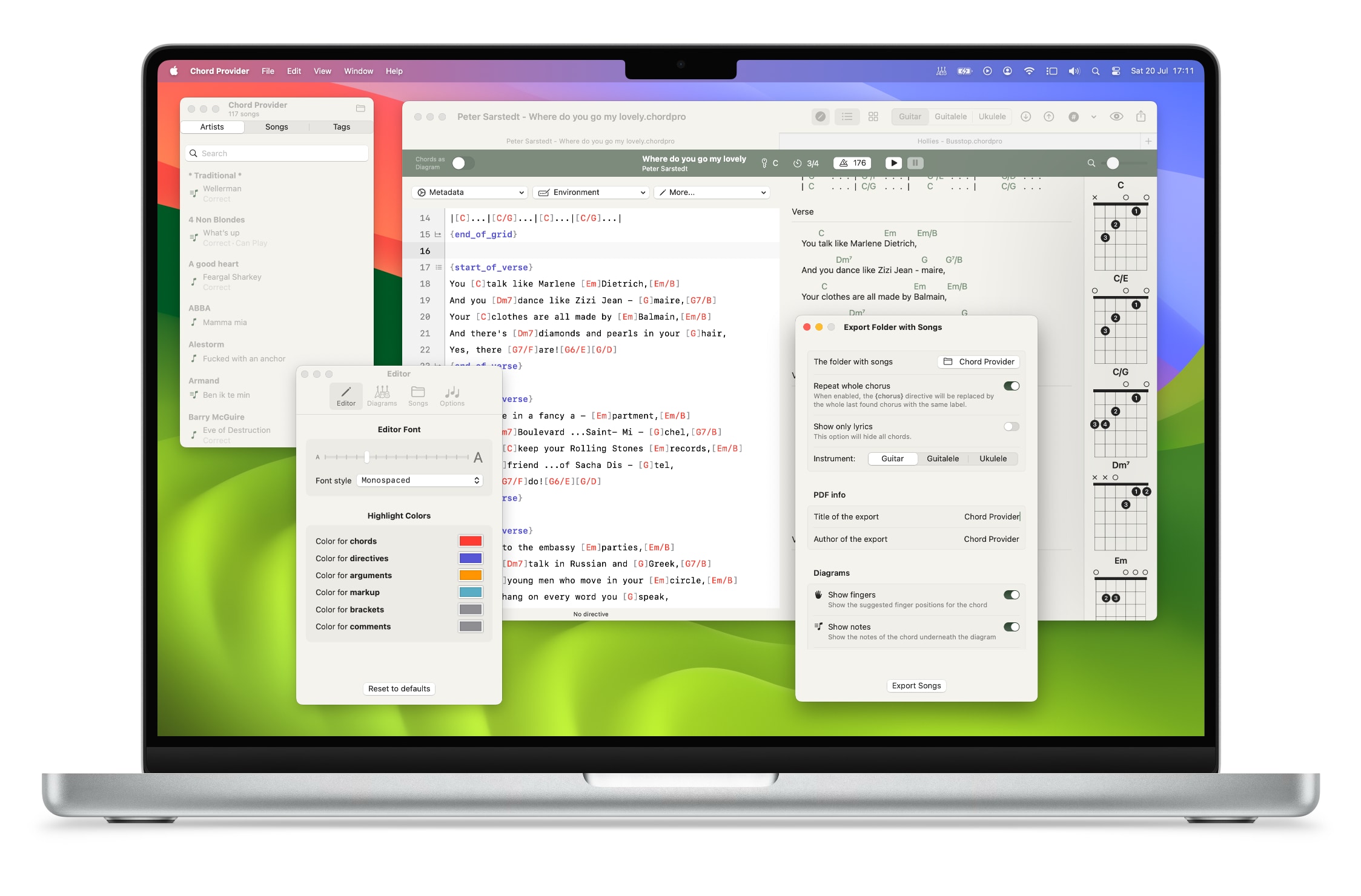
Task: Open the Font style Monospaced dropdown
Action: pos(420,480)
